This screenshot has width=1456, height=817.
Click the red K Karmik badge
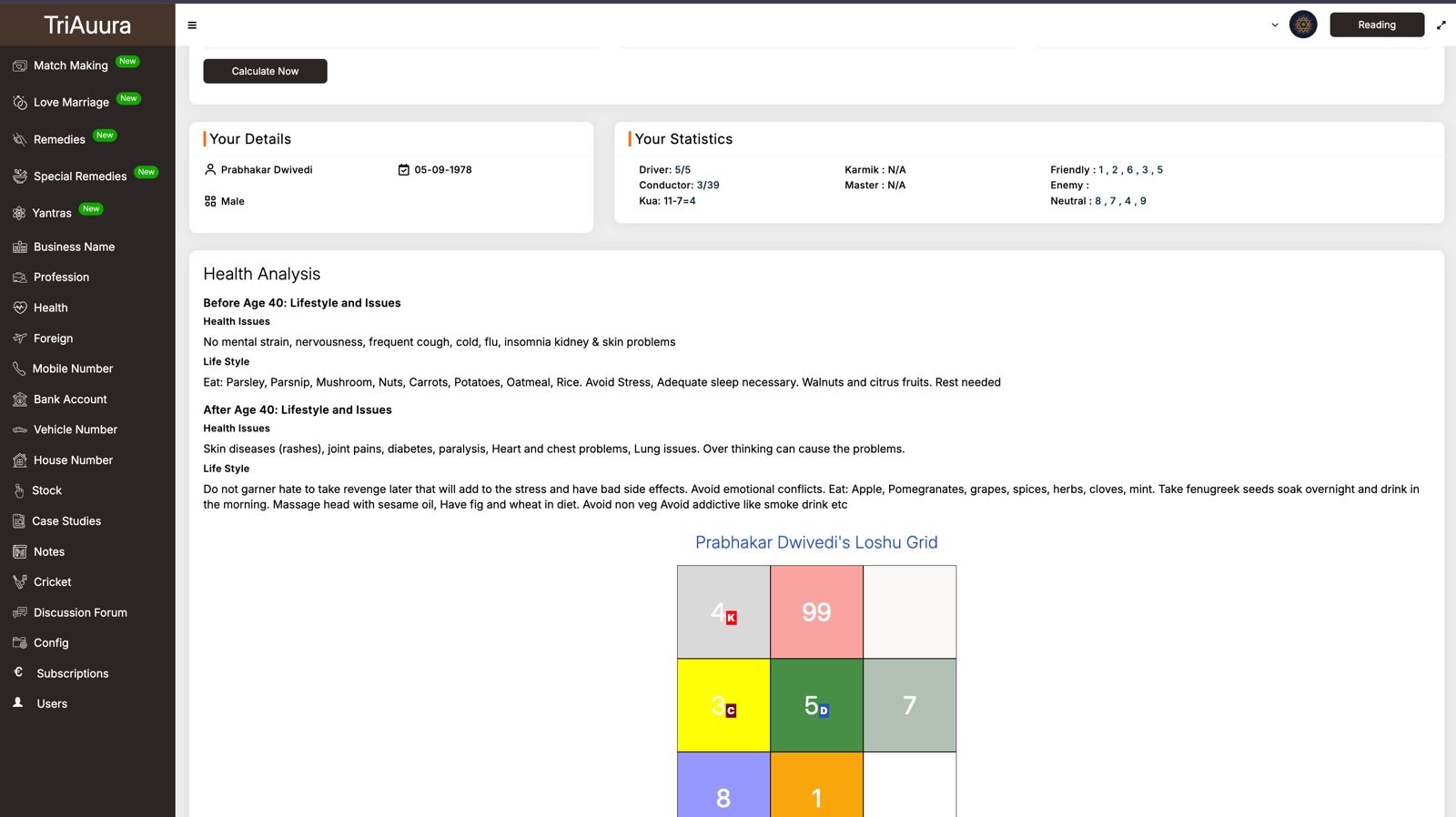coord(731,618)
